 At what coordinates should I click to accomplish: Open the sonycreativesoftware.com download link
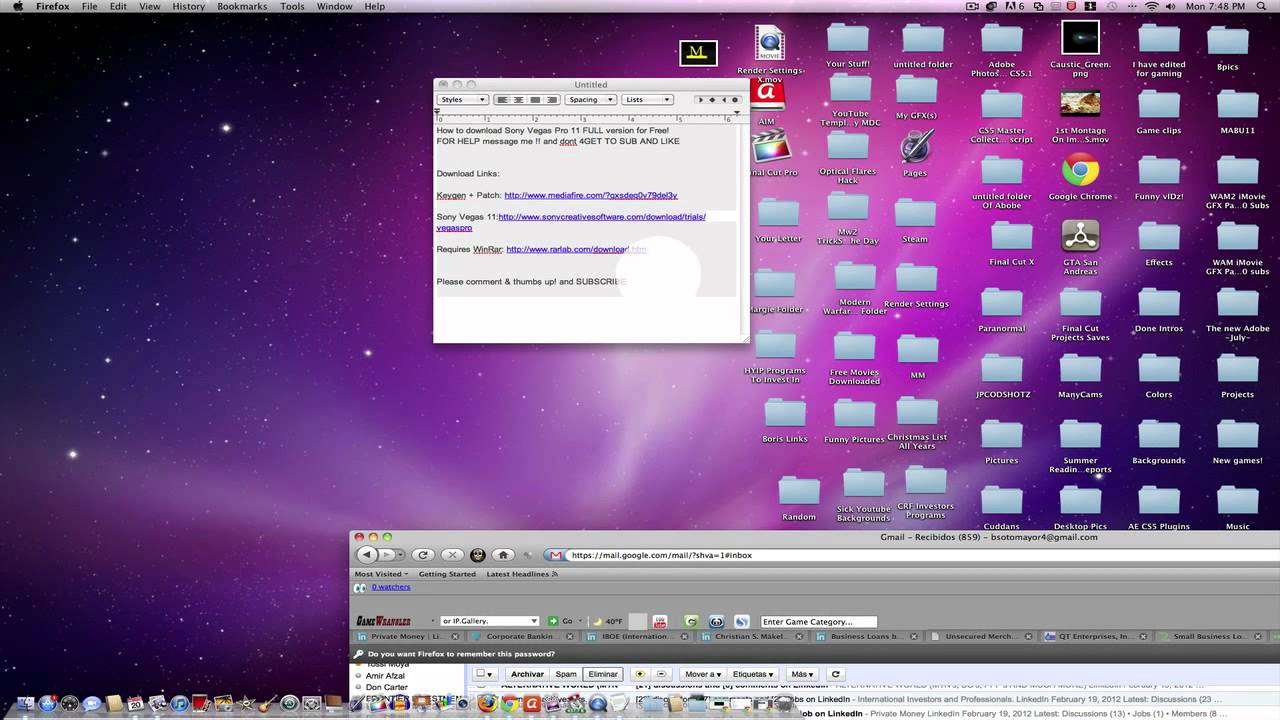(601, 217)
